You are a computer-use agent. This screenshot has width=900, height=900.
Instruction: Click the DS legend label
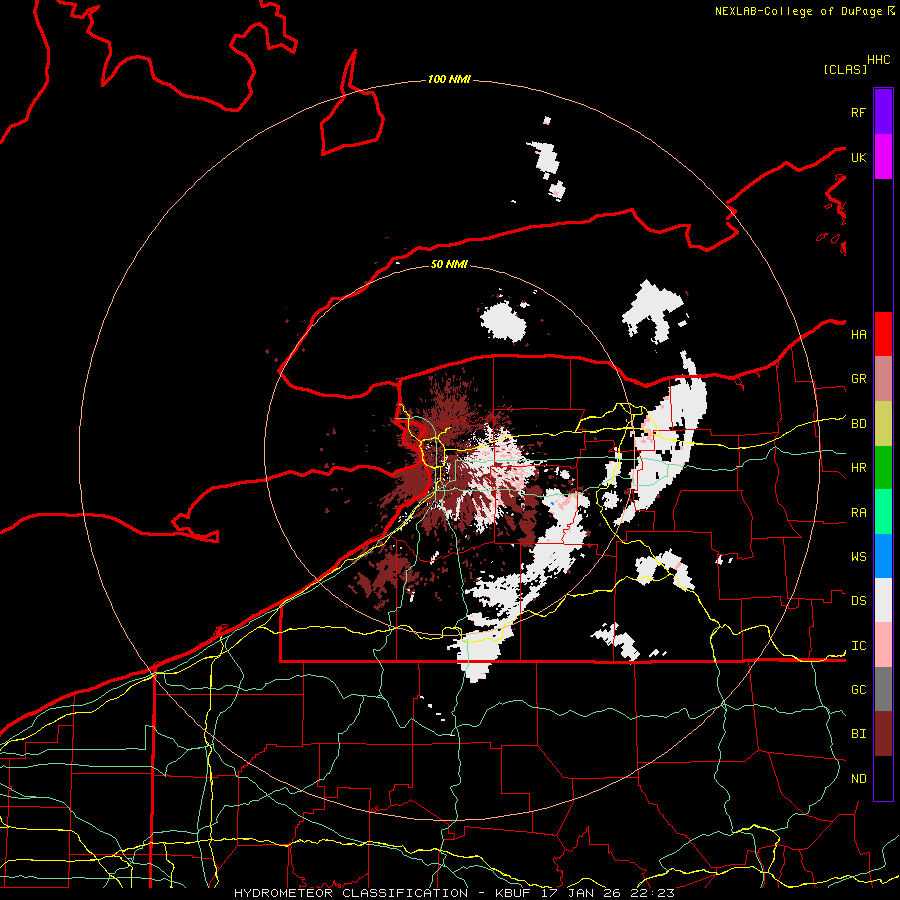858,601
